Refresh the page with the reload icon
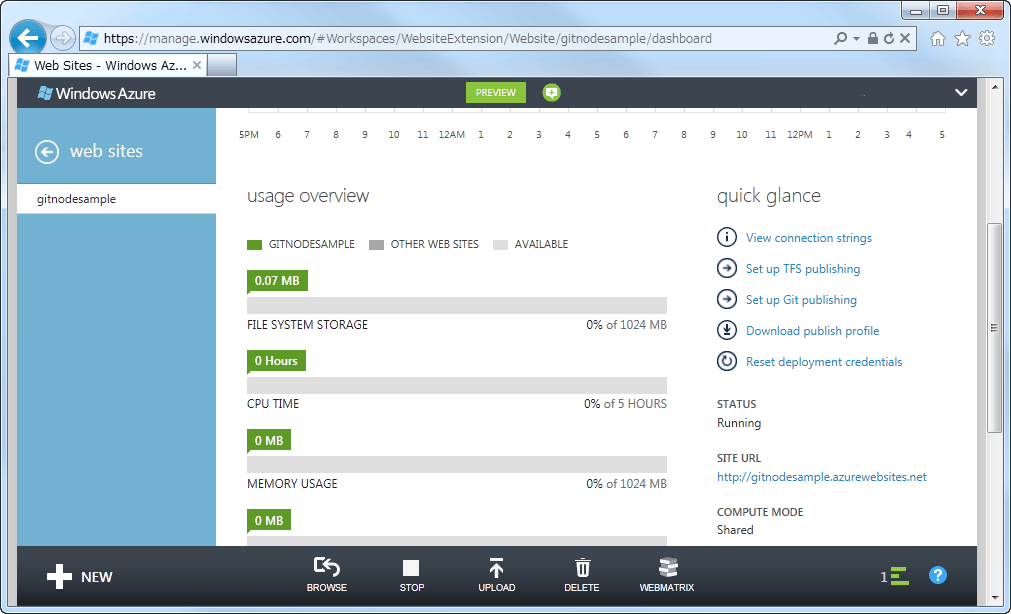Image resolution: width=1011 pixels, height=614 pixels. [889, 38]
